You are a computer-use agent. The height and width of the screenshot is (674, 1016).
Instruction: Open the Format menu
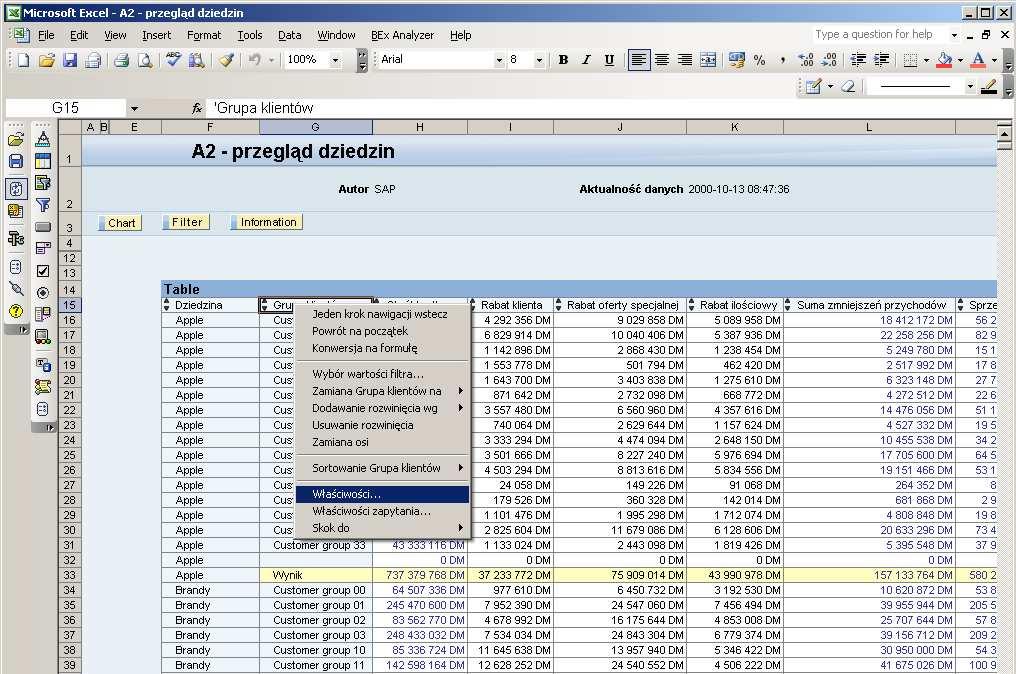pyautogui.click(x=204, y=35)
